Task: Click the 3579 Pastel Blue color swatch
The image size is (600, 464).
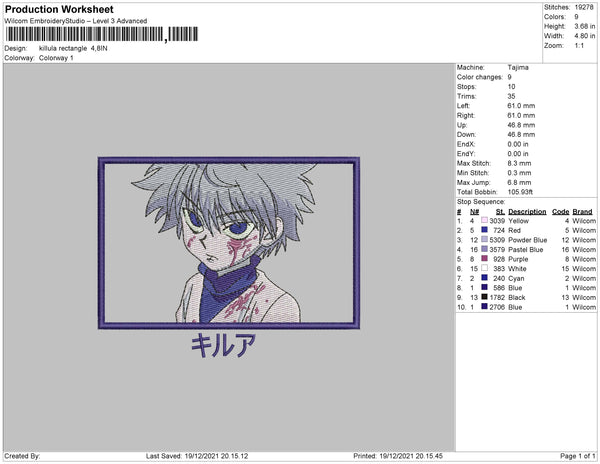Action: tap(484, 249)
